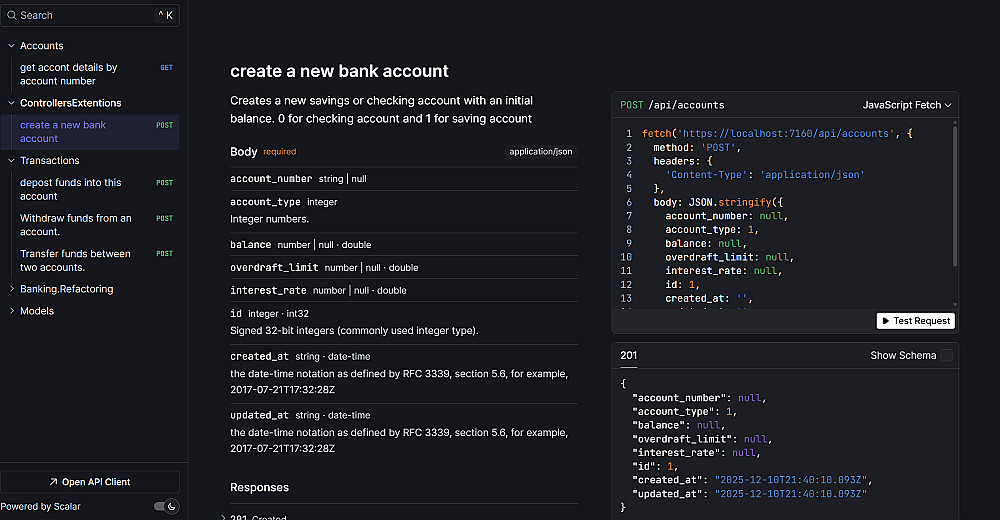
Task: Click the Open API Client button
Action: [x=90, y=482]
